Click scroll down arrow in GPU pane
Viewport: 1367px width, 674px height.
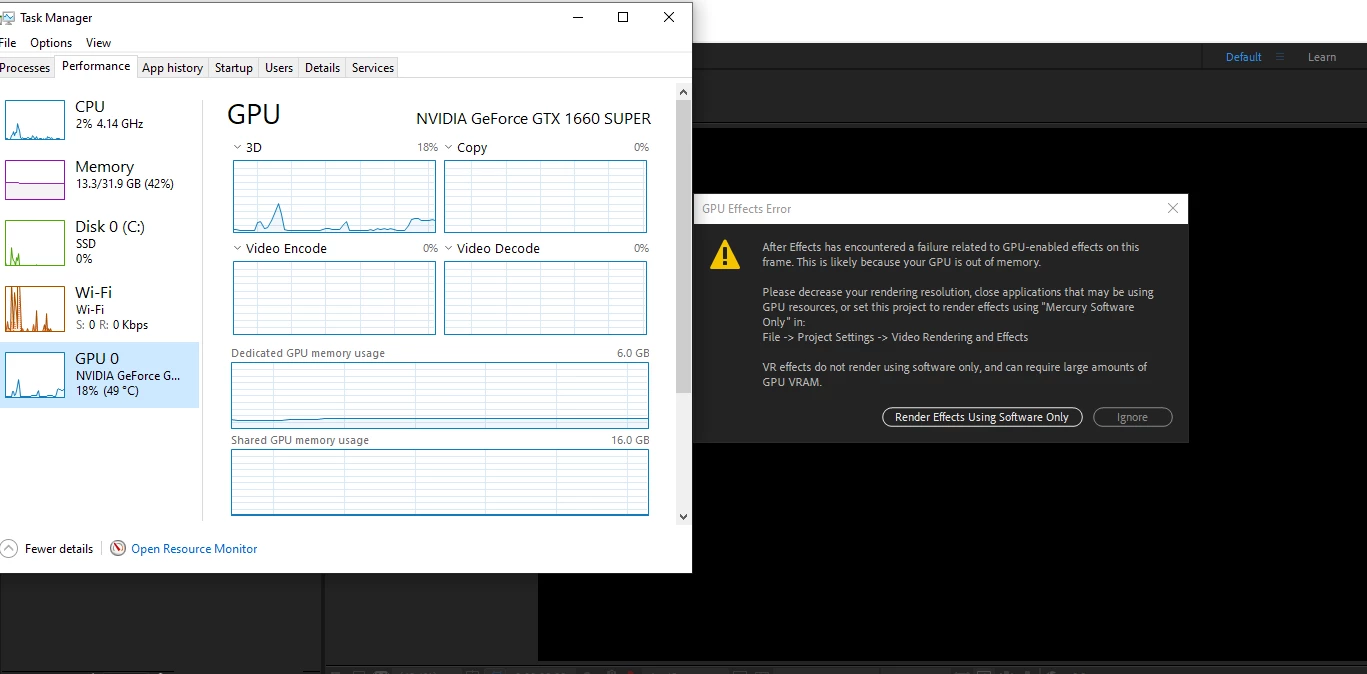click(x=684, y=517)
